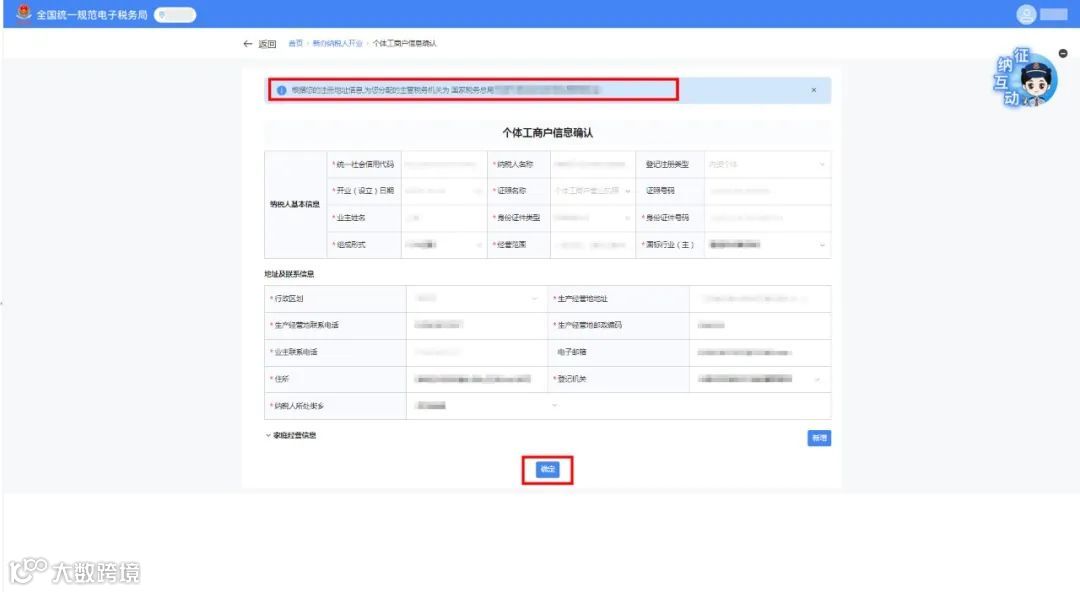1080x592 pixels.
Task: Click the 住所 address field
Action: click(x=477, y=379)
